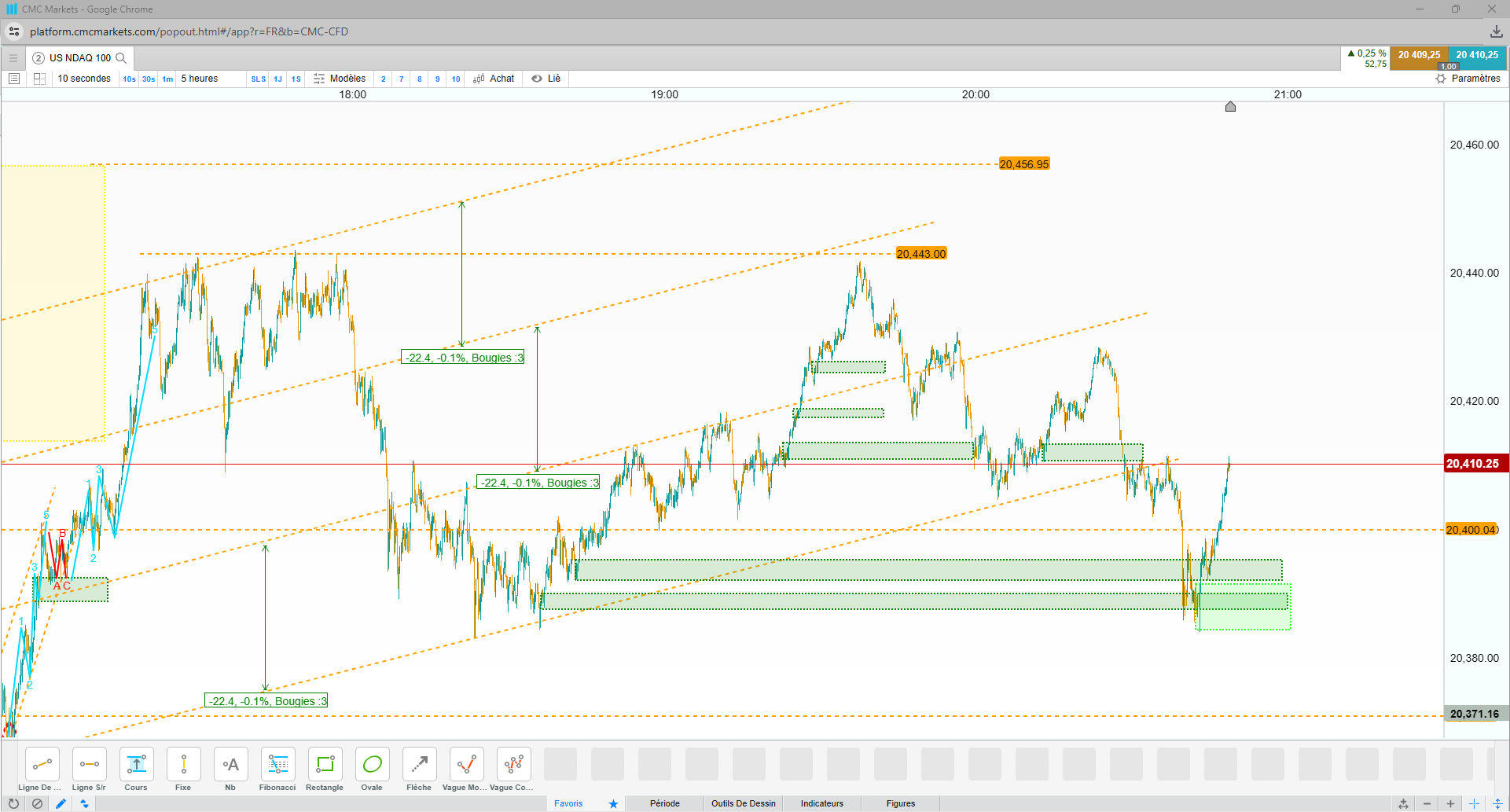
Task: Click the search magnifier next to US NDAQ 100
Action: [x=121, y=57]
